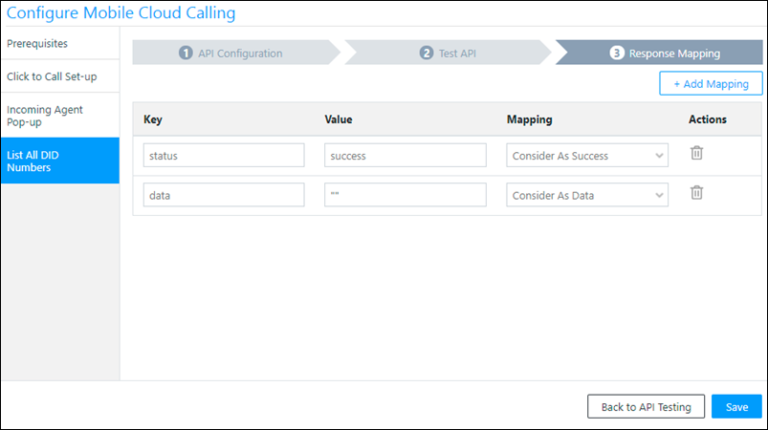768x430 pixels.
Task: Delete the data mapping row
Action: [x=697, y=194]
